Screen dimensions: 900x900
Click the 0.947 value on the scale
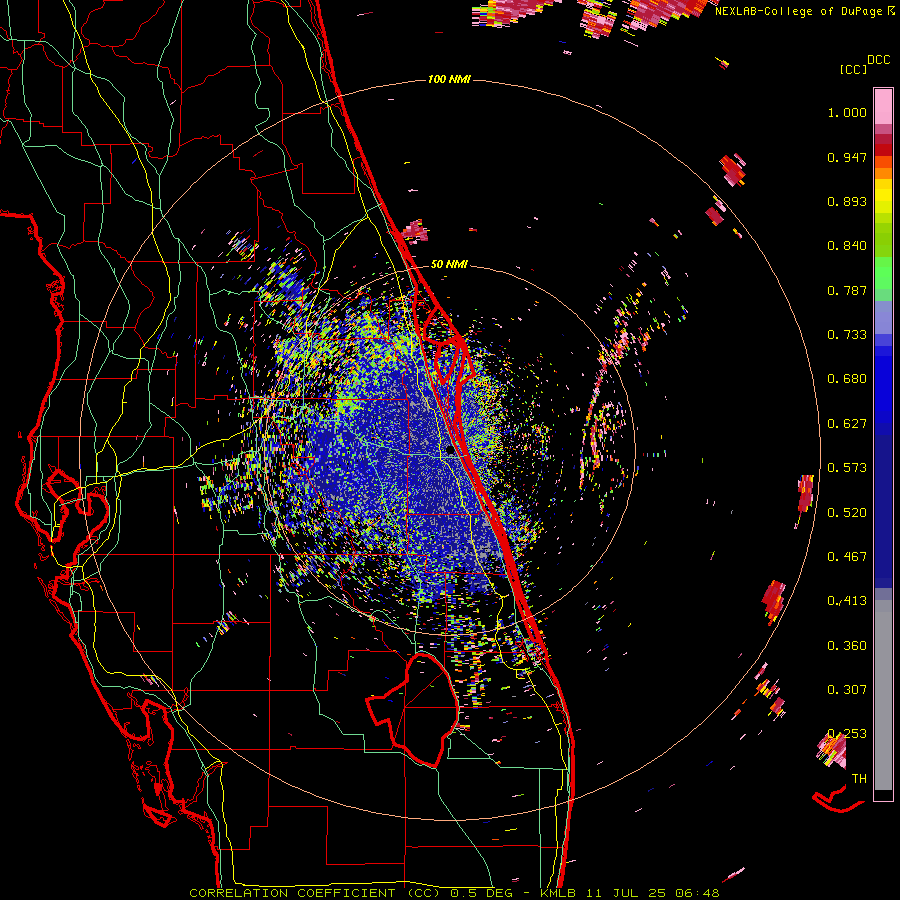coord(847,157)
